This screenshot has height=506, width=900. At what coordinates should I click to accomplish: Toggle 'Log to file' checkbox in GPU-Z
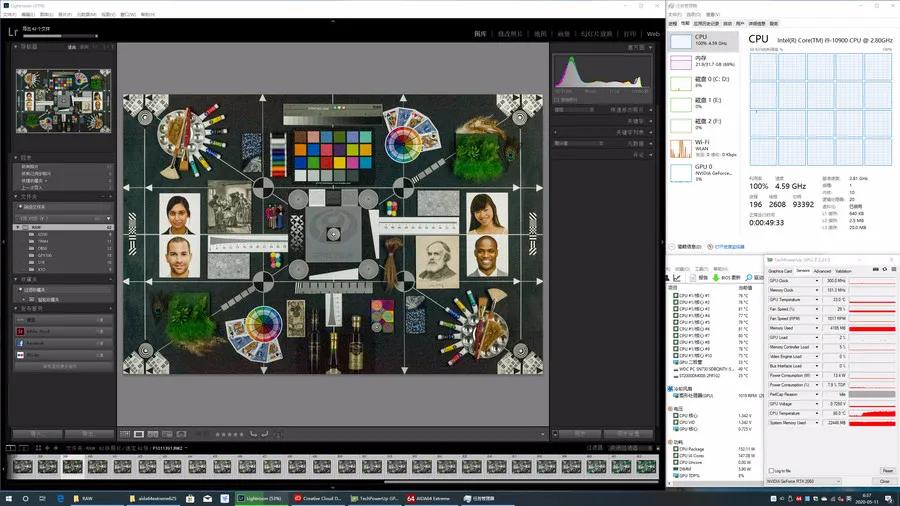click(771, 470)
